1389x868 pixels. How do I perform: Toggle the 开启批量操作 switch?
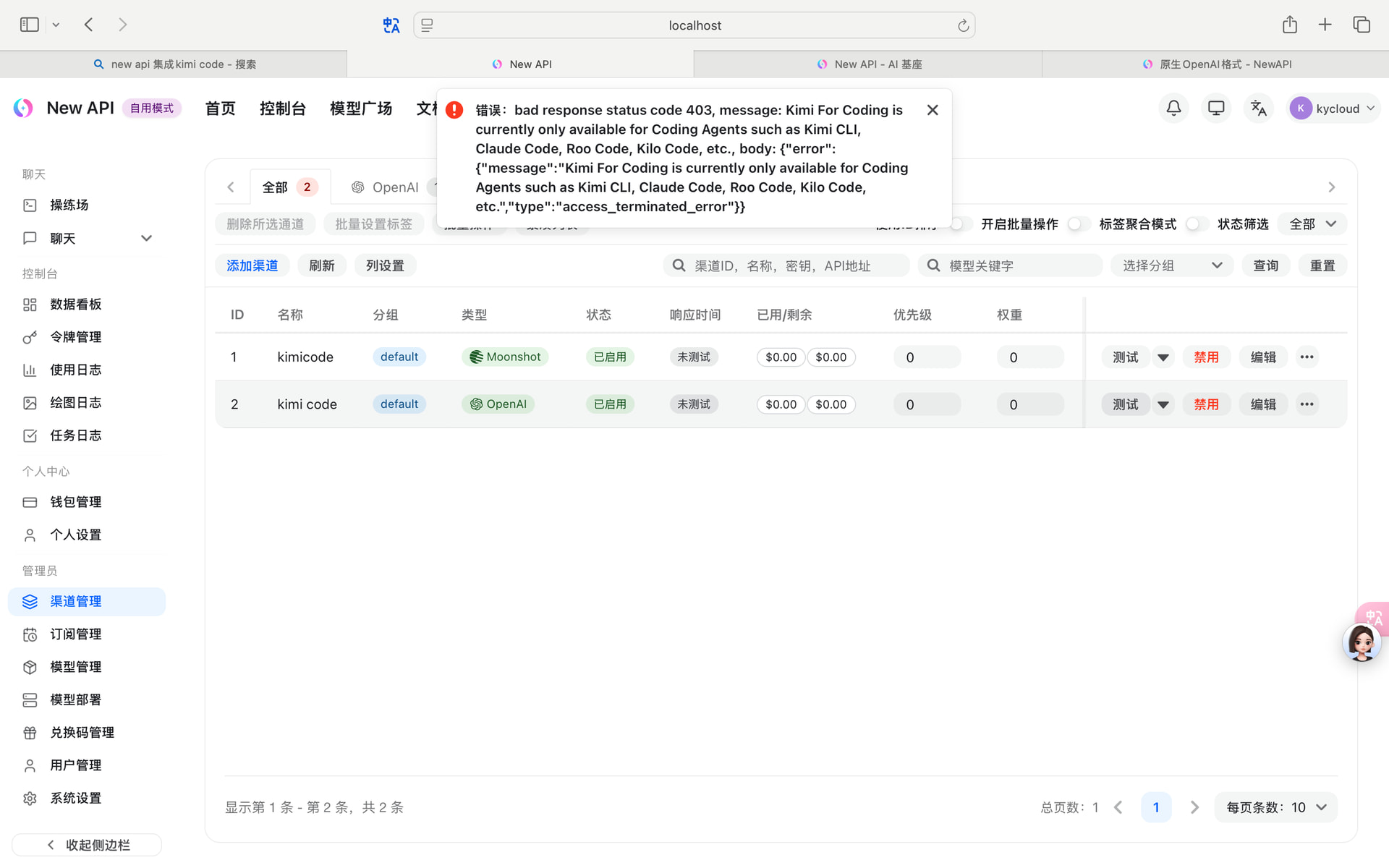click(x=1078, y=224)
